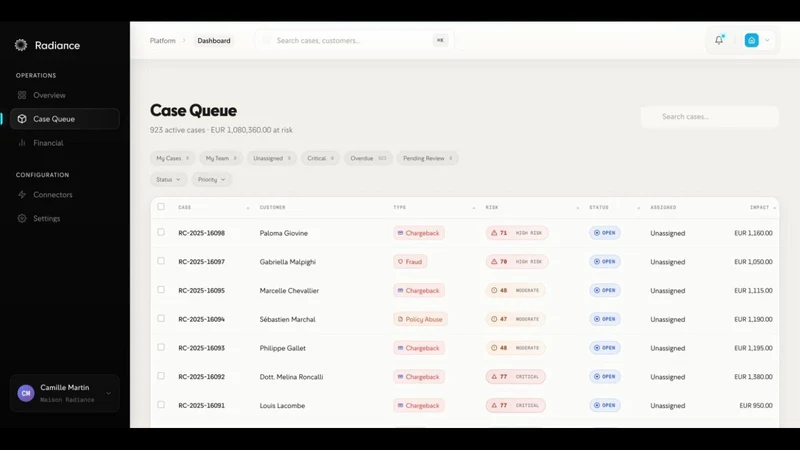This screenshot has height=450, width=800.
Task: Sort the table by Status column
Action: [638, 208]
